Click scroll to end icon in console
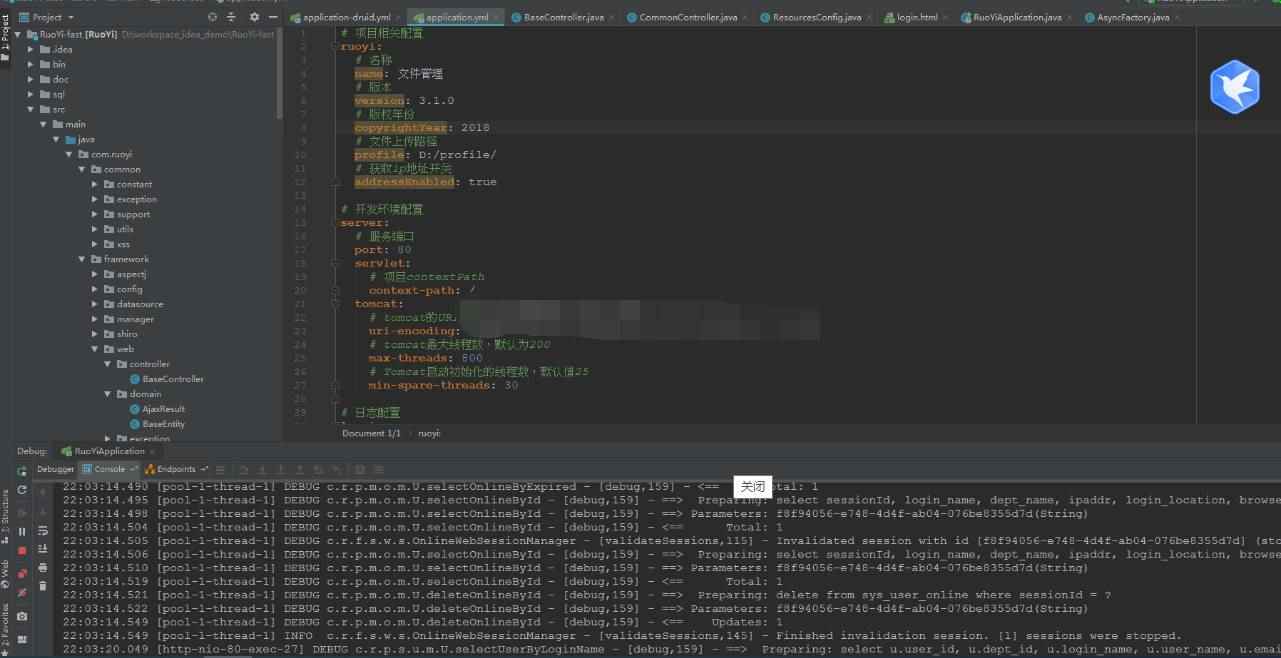1281x658 pixels. [x=42, y=549]
